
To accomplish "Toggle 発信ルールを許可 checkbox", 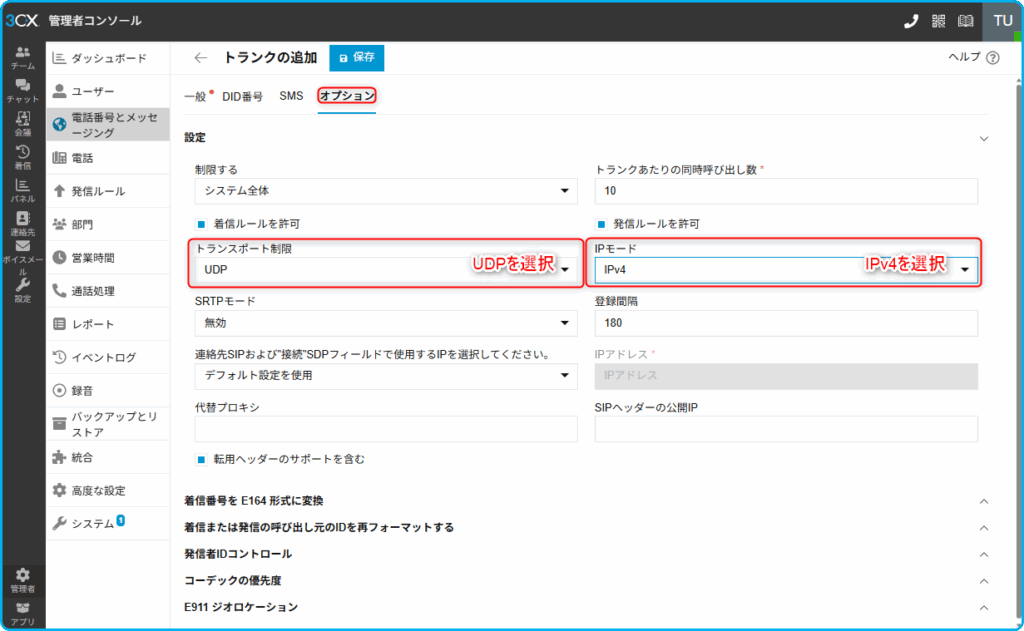I will [x=601, y=224].
